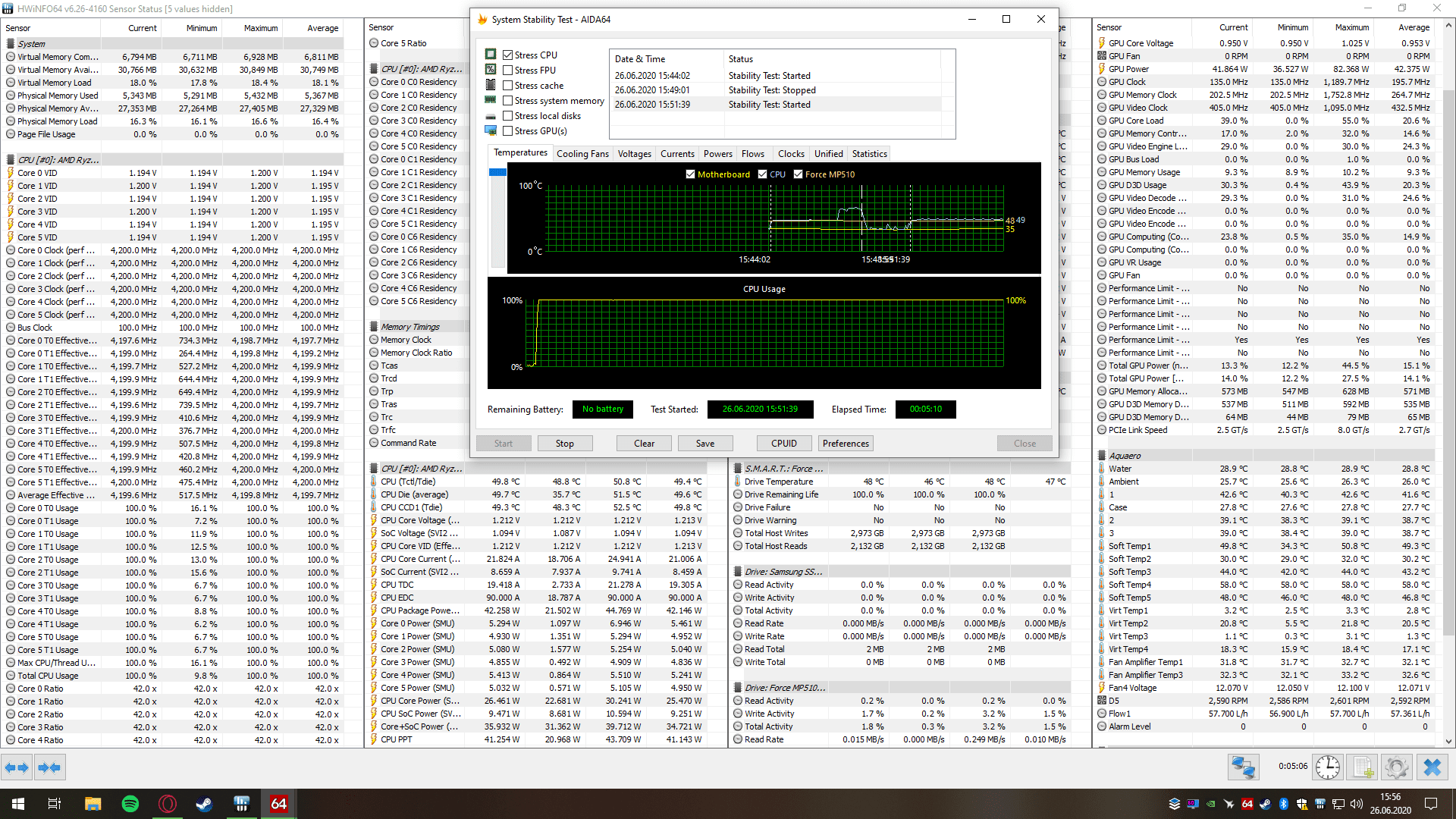The image size is (1456, 819).
Task: Collapse the Aquaero sensor group header
Action: coord(1124,456)
